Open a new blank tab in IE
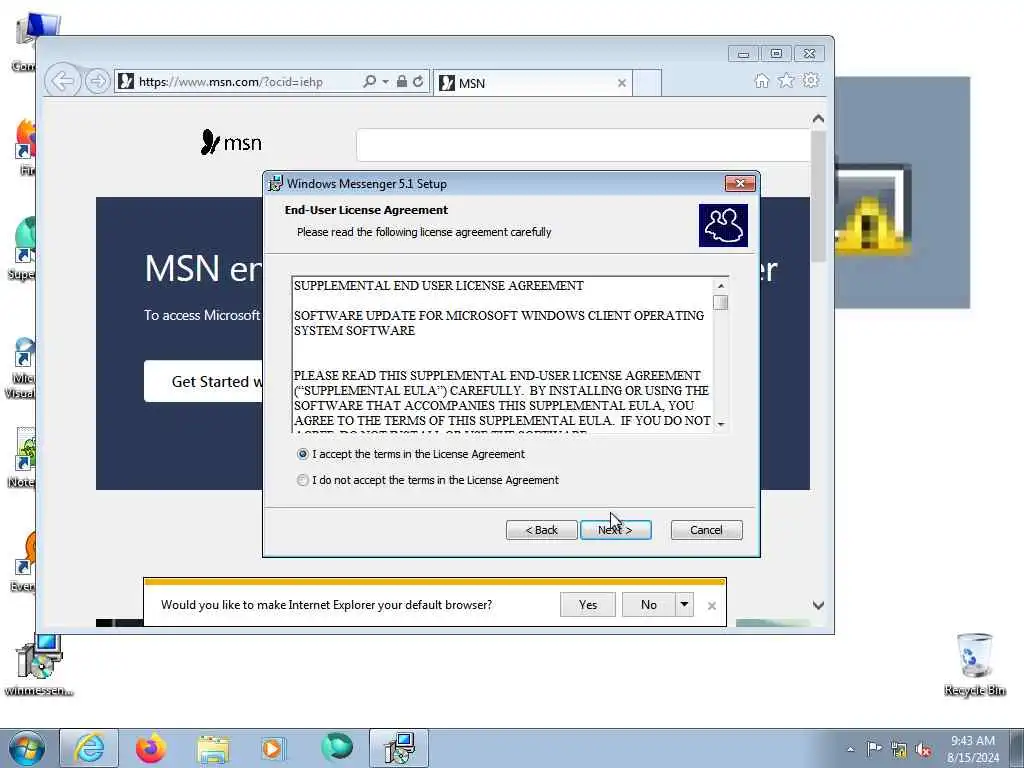This screenshot has height=768, width=1024. 647,83
